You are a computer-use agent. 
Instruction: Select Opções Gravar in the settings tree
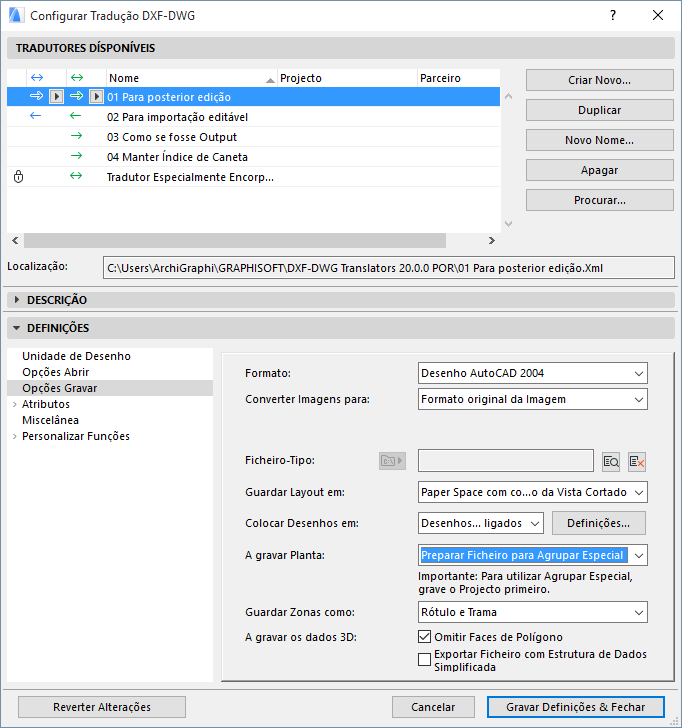pos(110,388)
